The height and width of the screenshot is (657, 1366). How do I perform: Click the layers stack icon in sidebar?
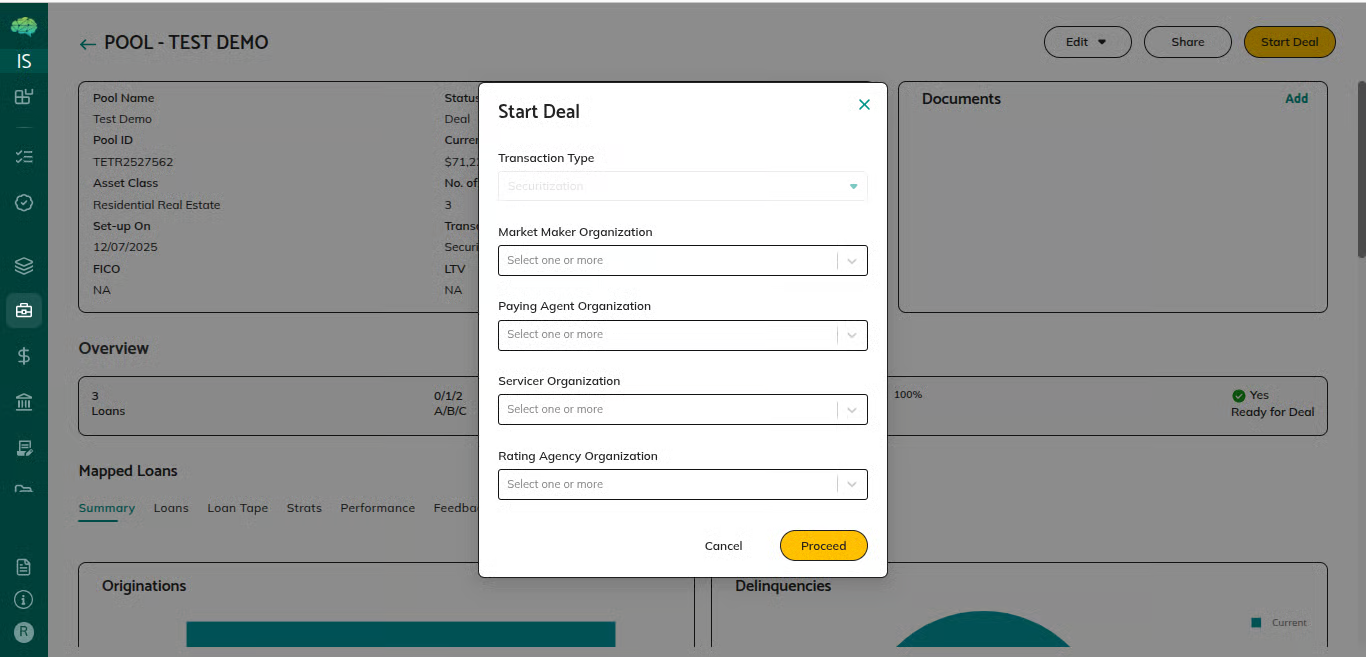(x=24, y=266)
